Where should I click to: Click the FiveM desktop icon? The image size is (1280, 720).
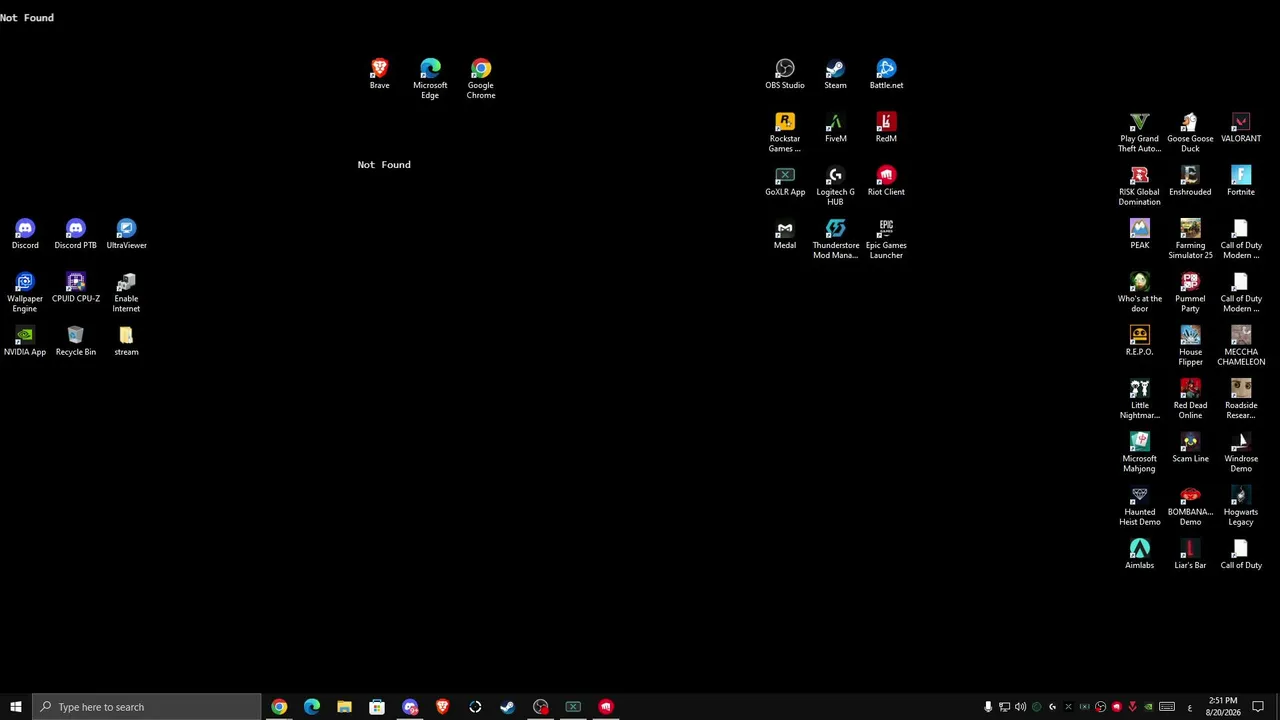click(835, 127)
